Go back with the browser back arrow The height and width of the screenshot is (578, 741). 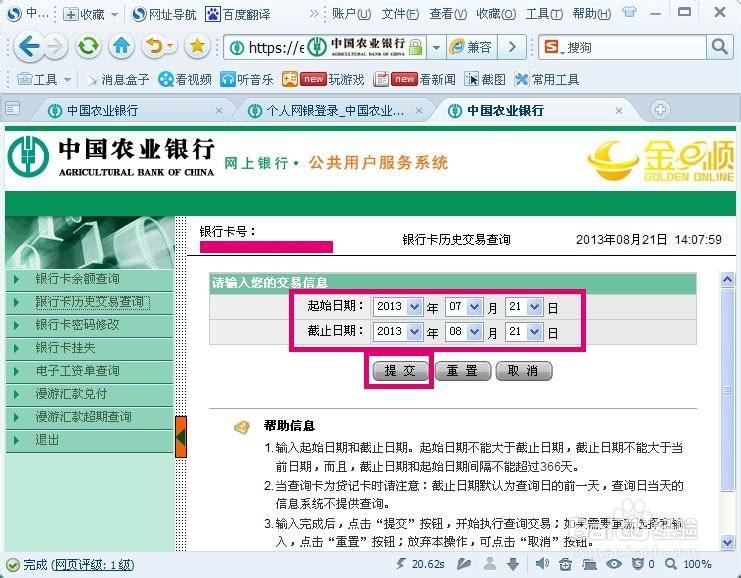(28, 47)
